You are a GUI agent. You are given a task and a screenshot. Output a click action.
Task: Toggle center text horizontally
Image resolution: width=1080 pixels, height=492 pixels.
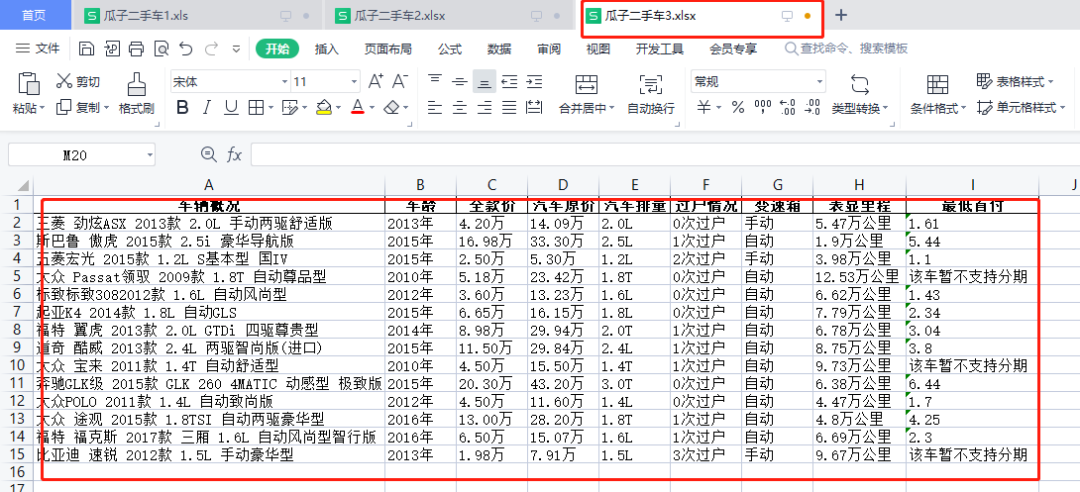459,107
